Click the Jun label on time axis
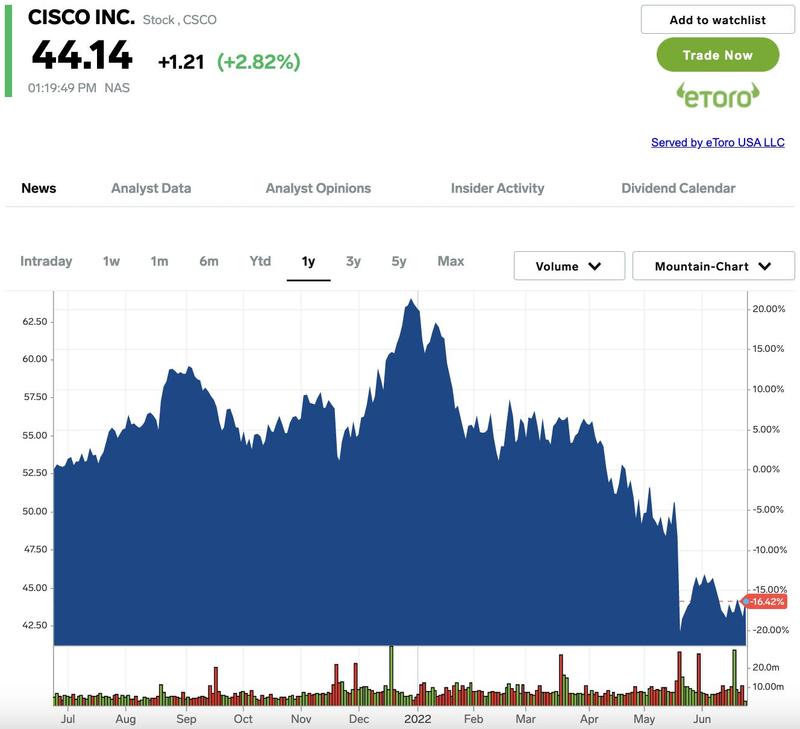 click(702, 719)
